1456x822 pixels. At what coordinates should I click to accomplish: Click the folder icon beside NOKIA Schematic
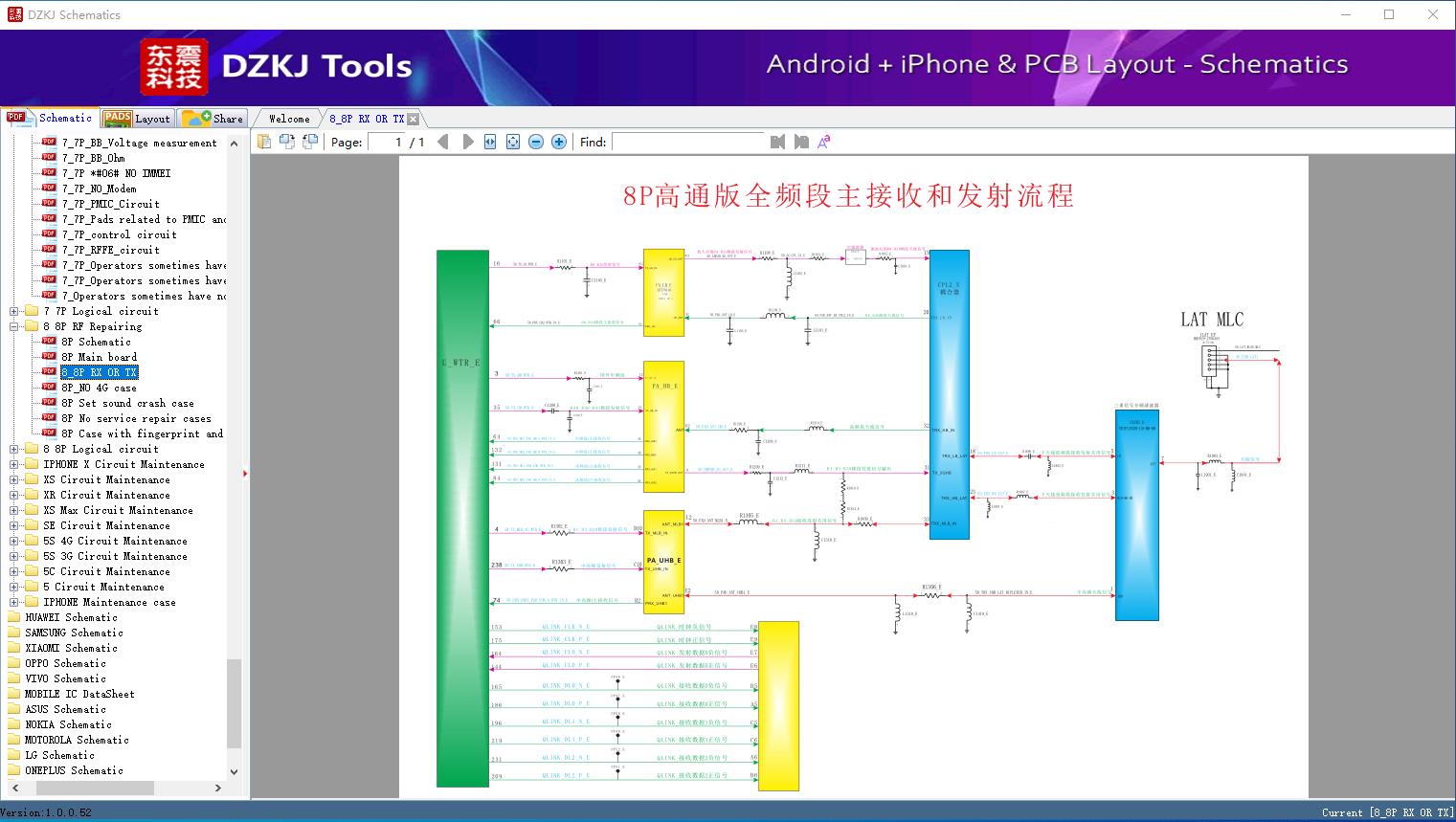(13, 724)
